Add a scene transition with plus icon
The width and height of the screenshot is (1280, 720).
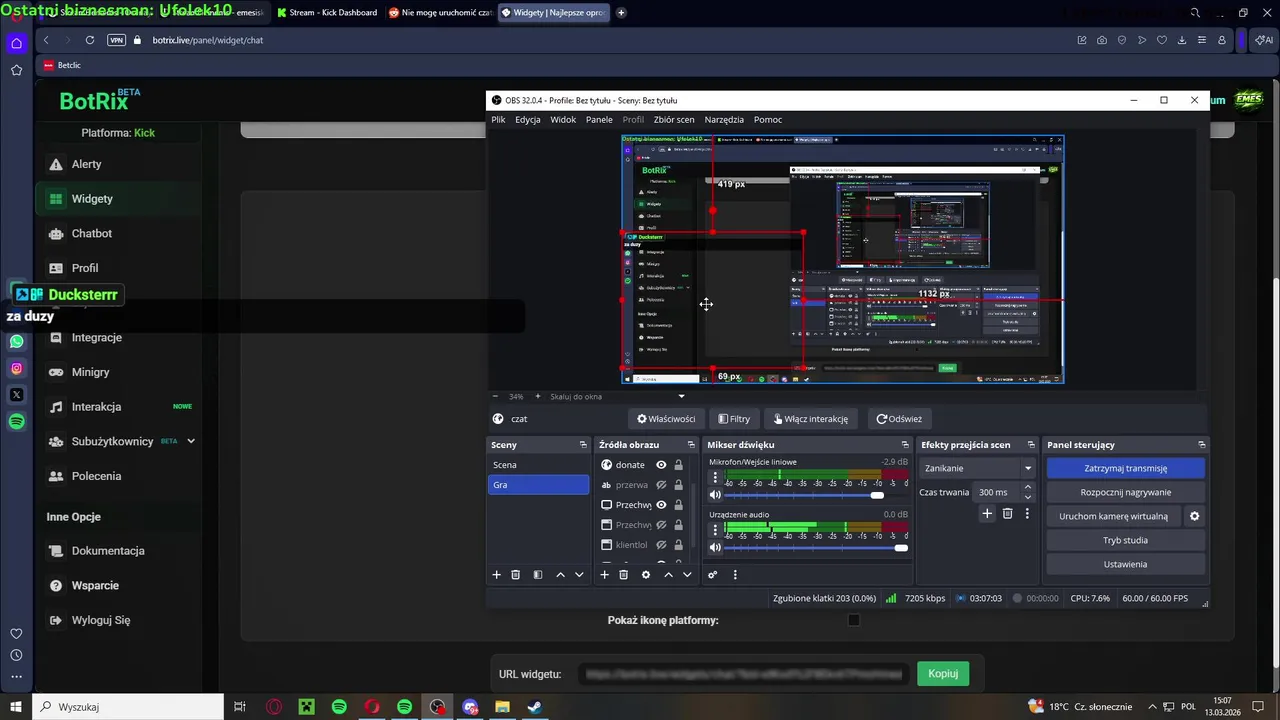(x=987, y=513)
